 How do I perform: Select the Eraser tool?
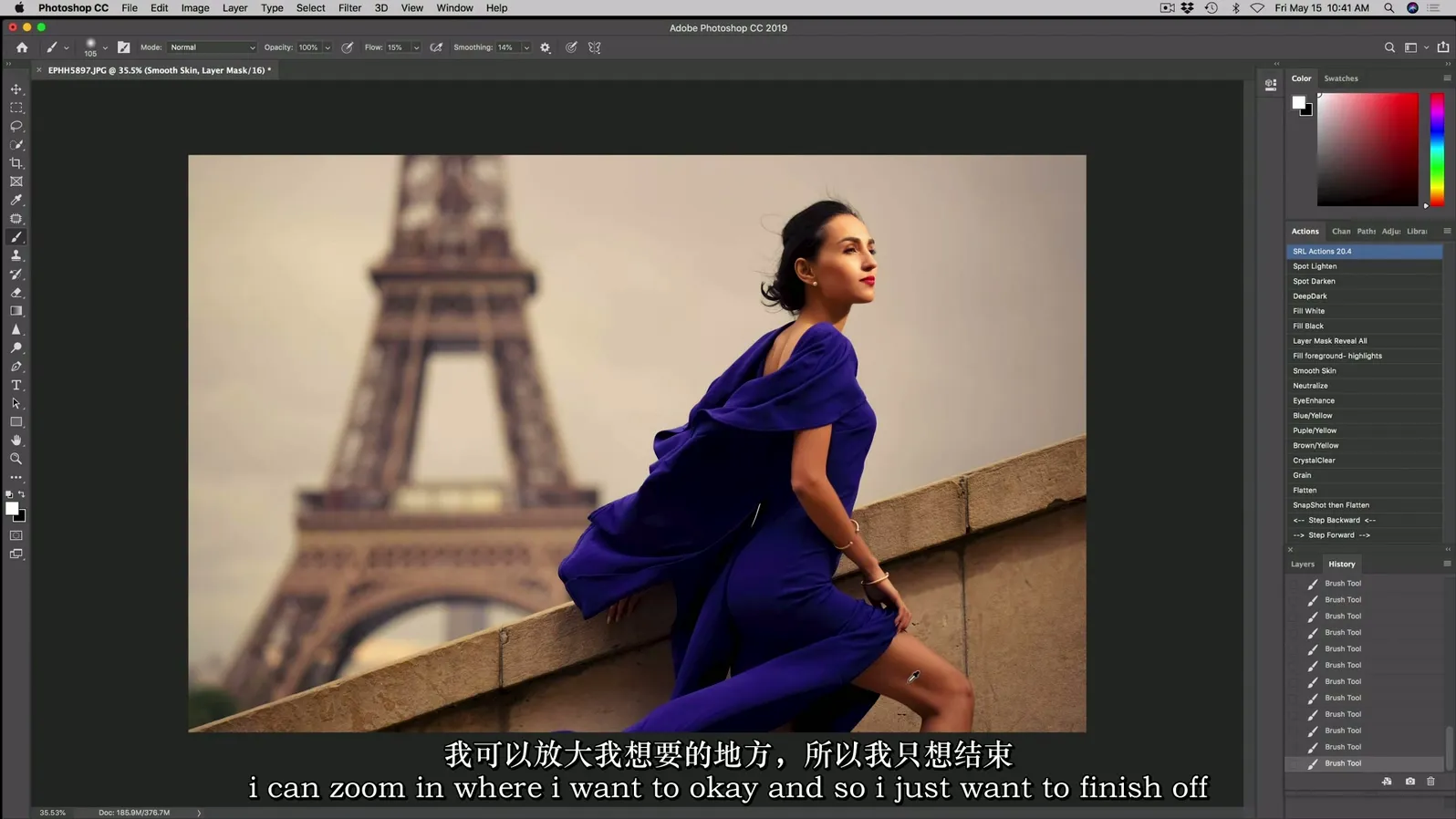pos(16,293)
